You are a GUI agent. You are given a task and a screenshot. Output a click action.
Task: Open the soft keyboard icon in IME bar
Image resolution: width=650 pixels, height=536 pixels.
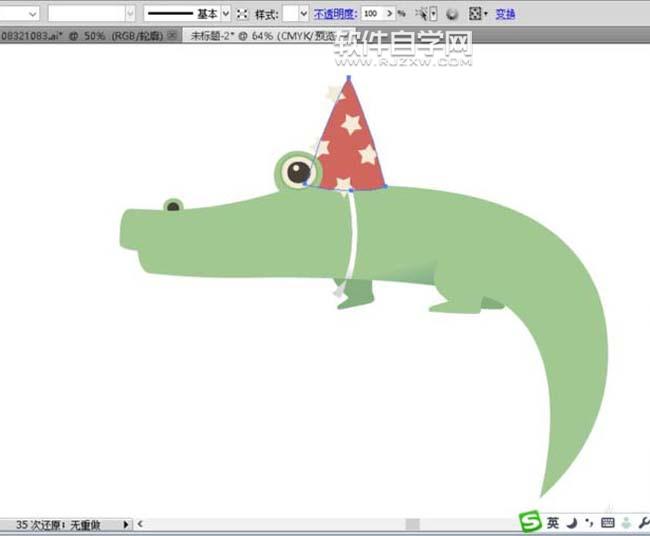coord(608,523)
